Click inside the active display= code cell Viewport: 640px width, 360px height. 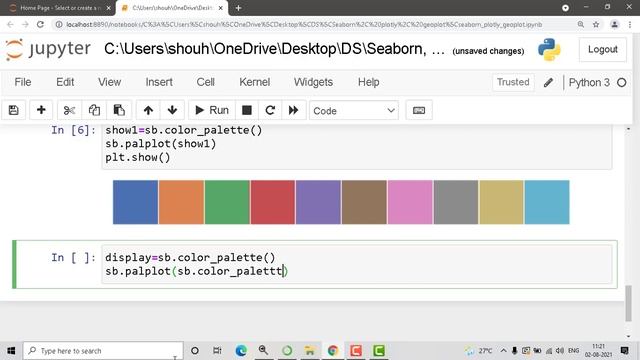pyautogui.click(x=357, y=264)
